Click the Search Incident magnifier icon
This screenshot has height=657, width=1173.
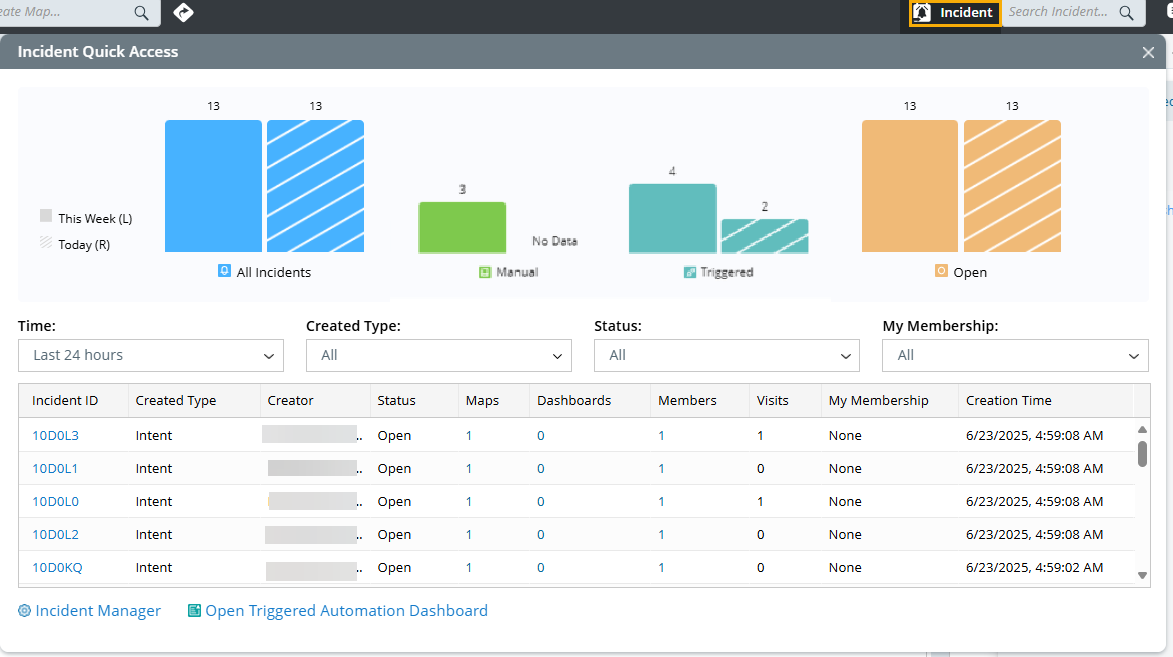(x=1126, y=13)
